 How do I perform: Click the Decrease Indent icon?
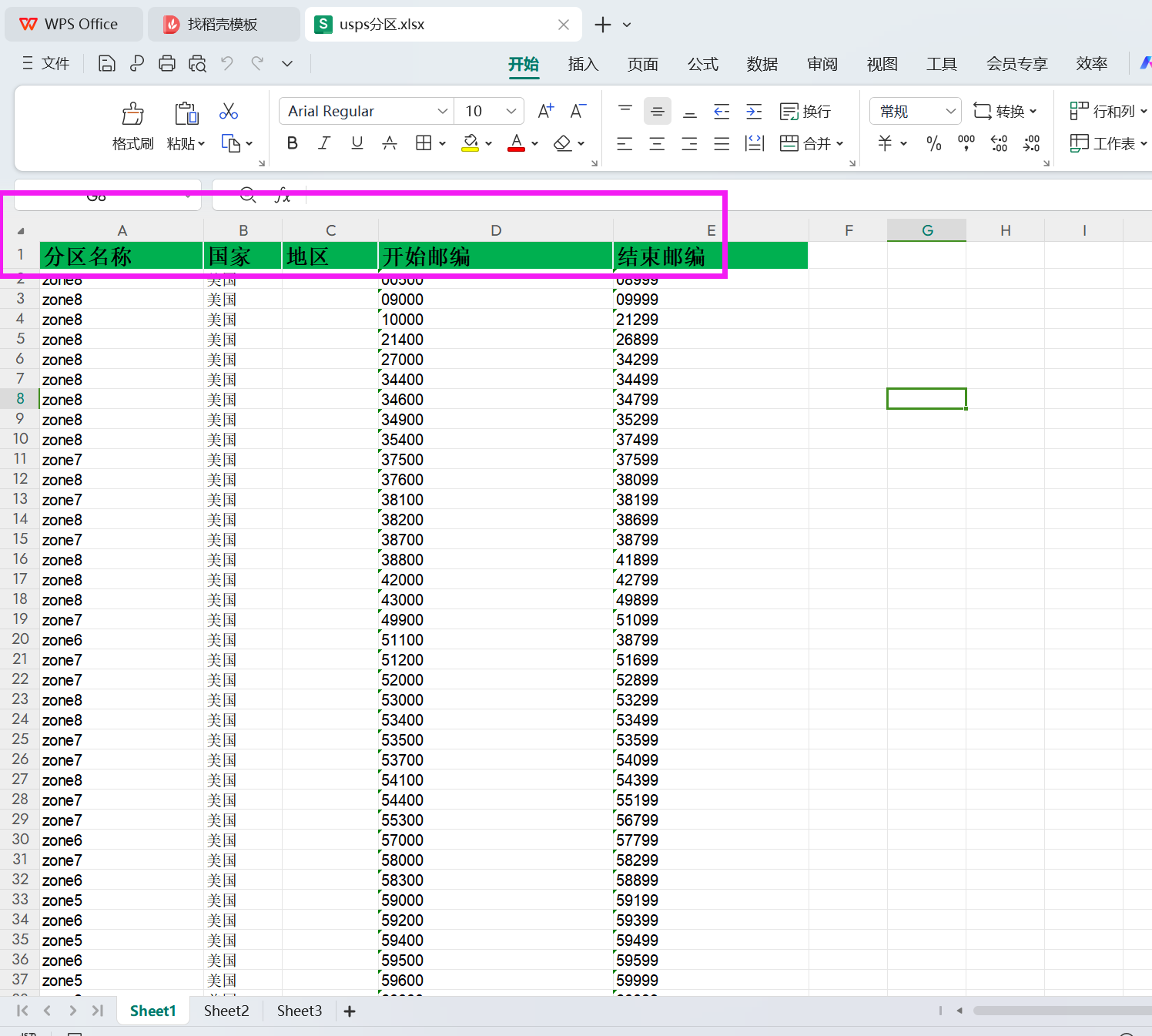pyautogui.click(x=722, y=111)
